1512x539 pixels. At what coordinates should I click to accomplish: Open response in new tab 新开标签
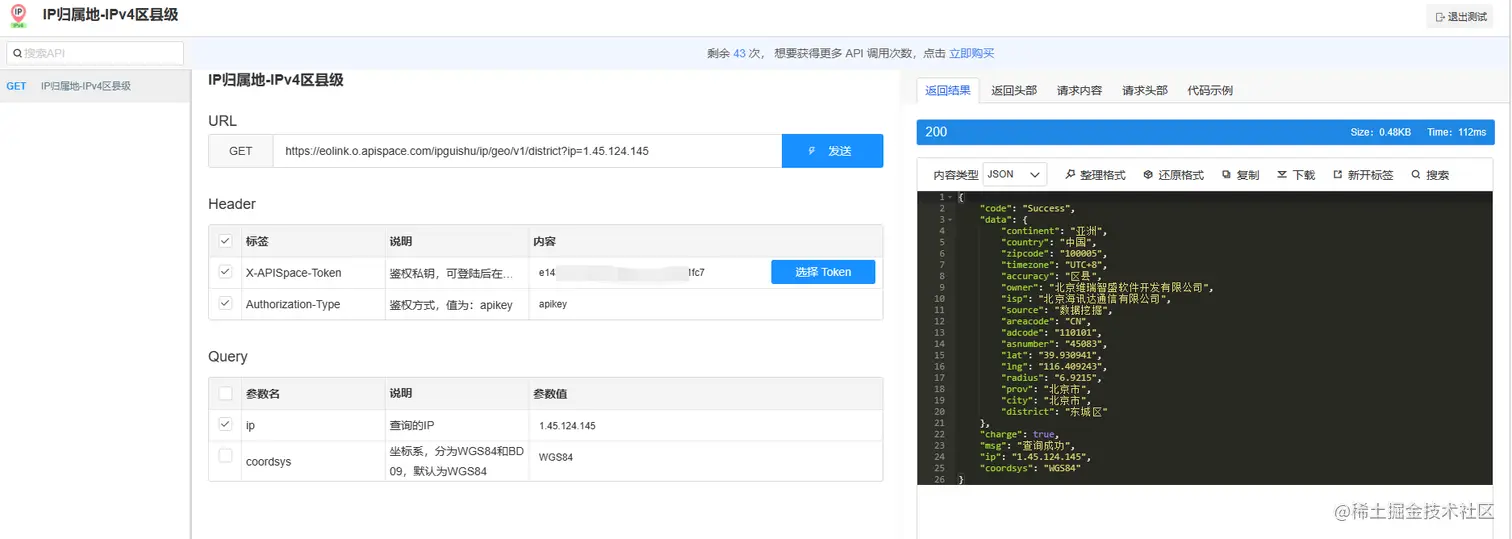(1363, 175)
